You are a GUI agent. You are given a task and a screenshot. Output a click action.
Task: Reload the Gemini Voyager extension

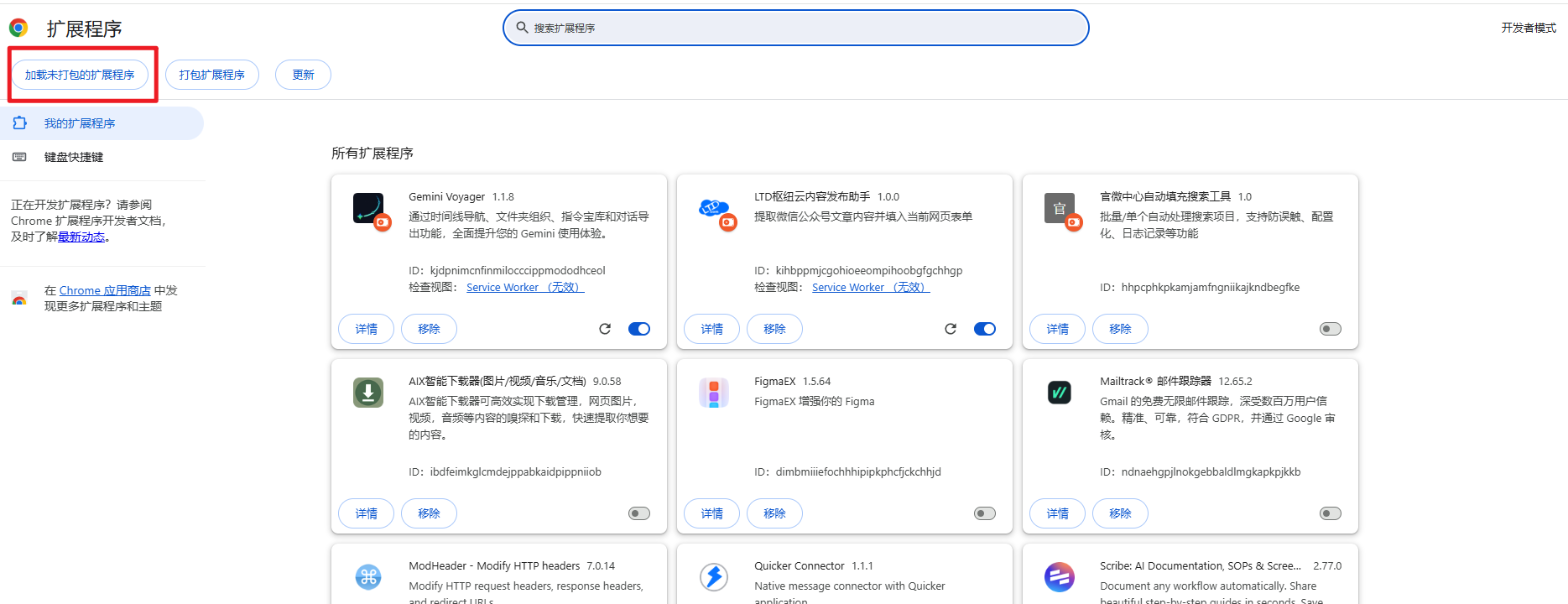(x=604, y=329)
